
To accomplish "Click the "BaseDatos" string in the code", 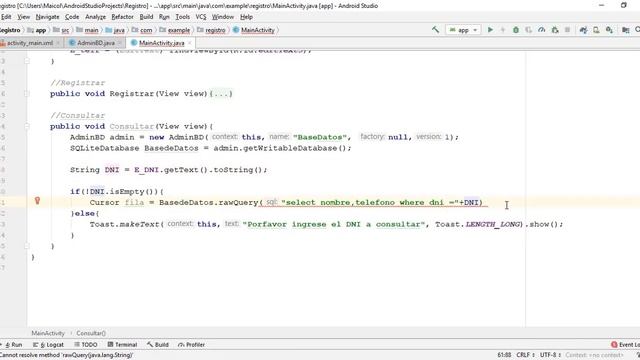I will [x=320, y=137].
